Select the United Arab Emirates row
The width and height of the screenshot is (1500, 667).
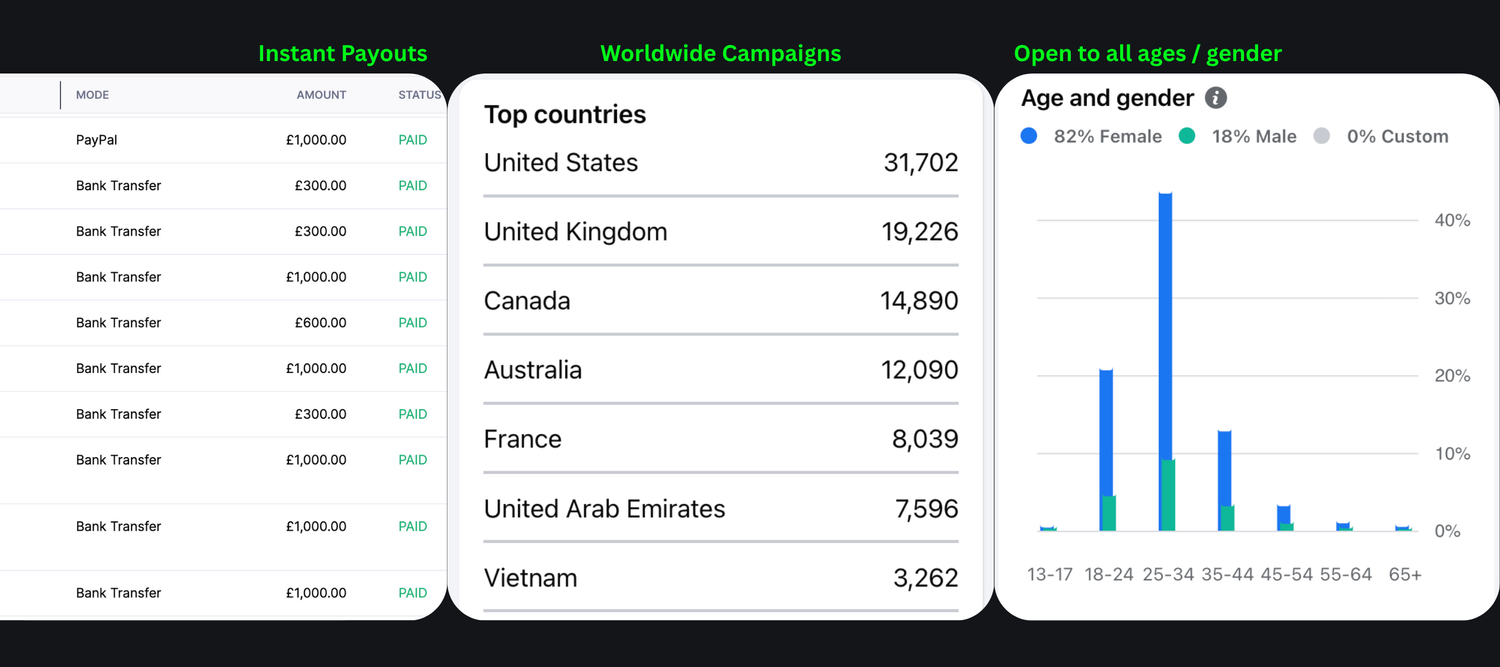pyautogui.click(x=720, y=509)
